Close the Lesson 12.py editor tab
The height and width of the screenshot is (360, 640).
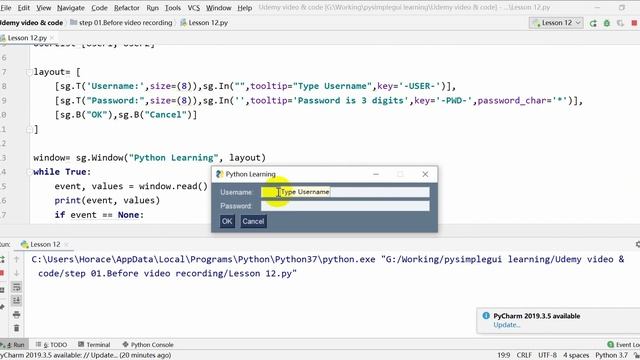(x=52, y=38)
